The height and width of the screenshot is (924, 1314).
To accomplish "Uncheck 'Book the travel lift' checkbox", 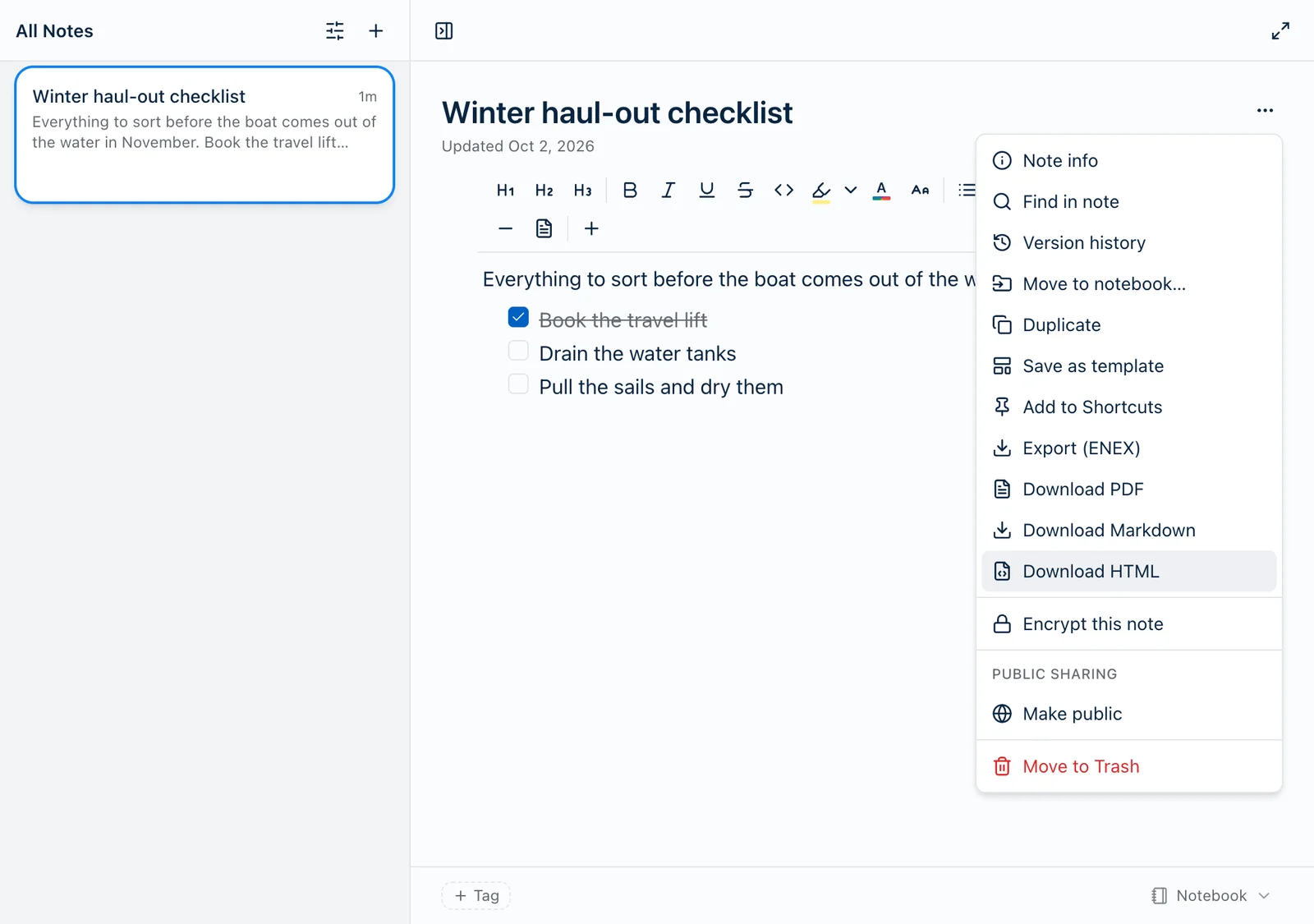I will 518,317.
